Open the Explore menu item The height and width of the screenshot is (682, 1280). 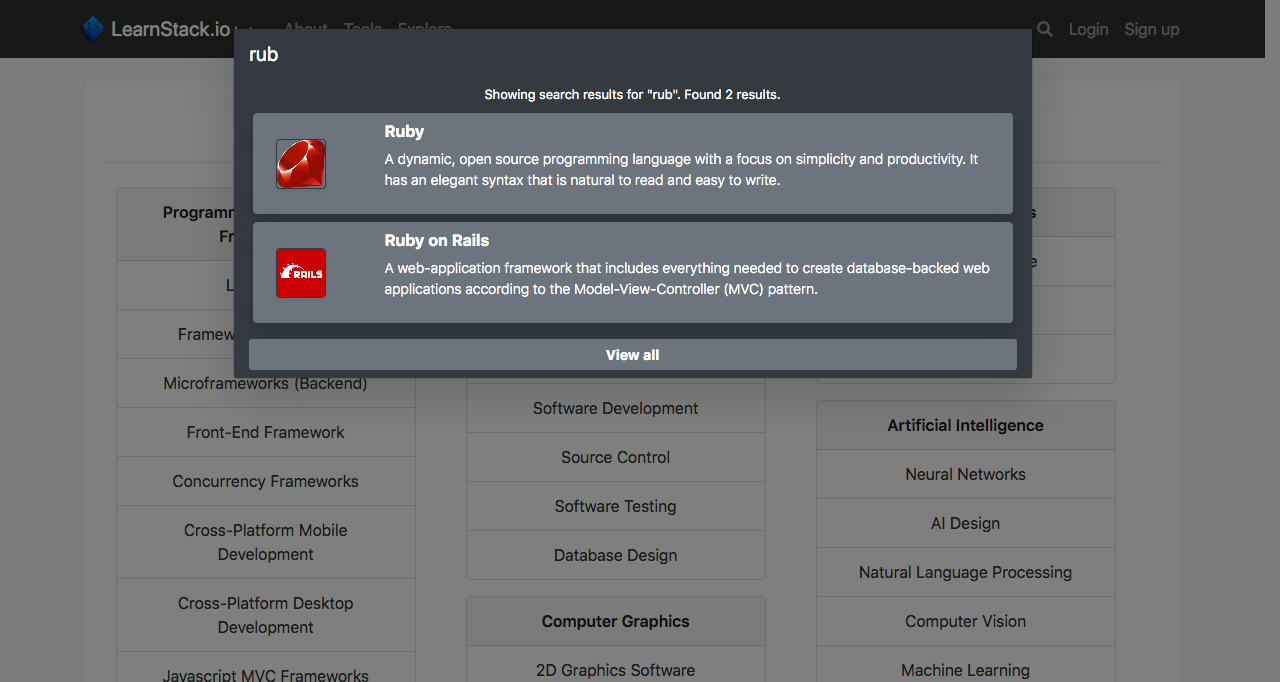click(x=424, y=28)
